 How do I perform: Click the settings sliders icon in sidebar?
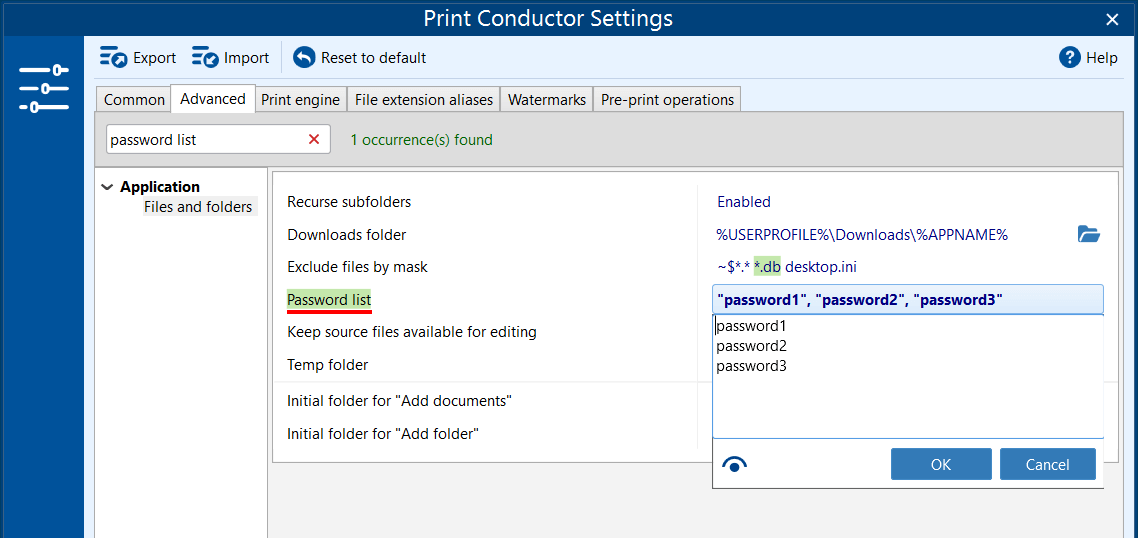click(43, 89)
